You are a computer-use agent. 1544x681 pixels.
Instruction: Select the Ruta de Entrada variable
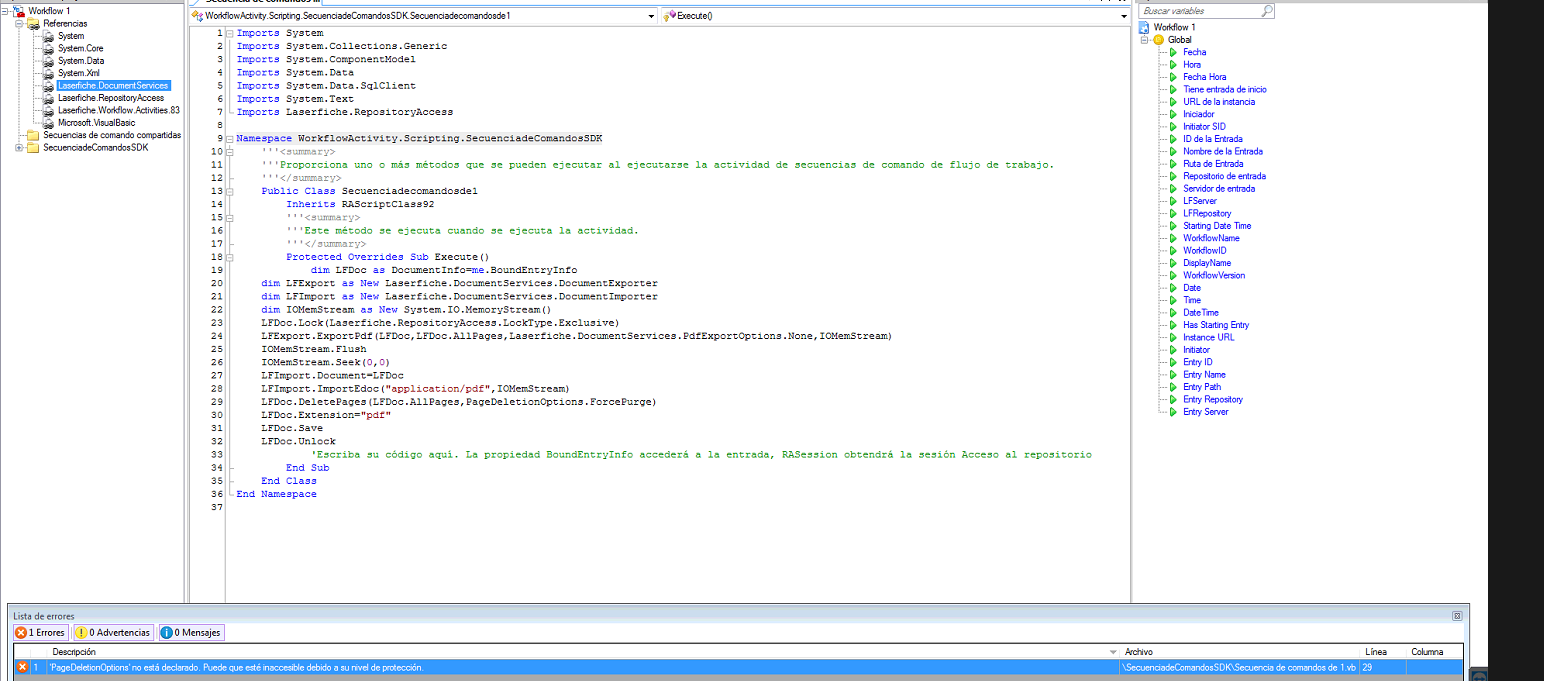point(1213,164)
